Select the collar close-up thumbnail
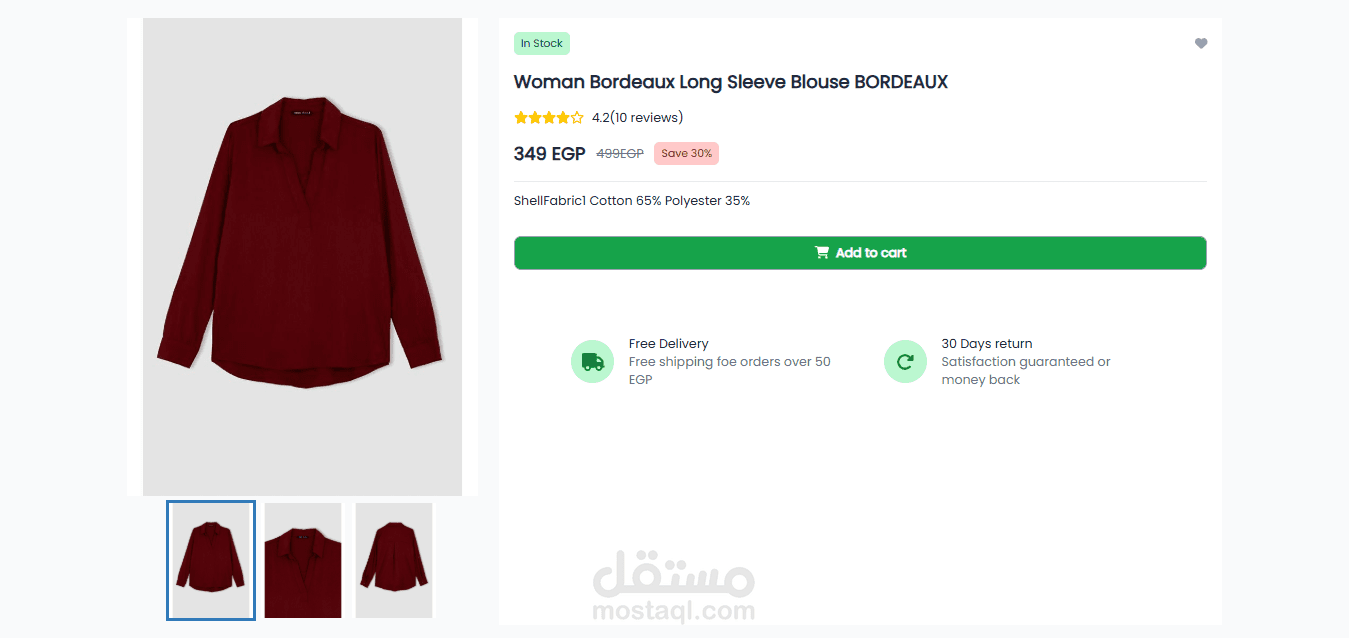 (303, 560)
